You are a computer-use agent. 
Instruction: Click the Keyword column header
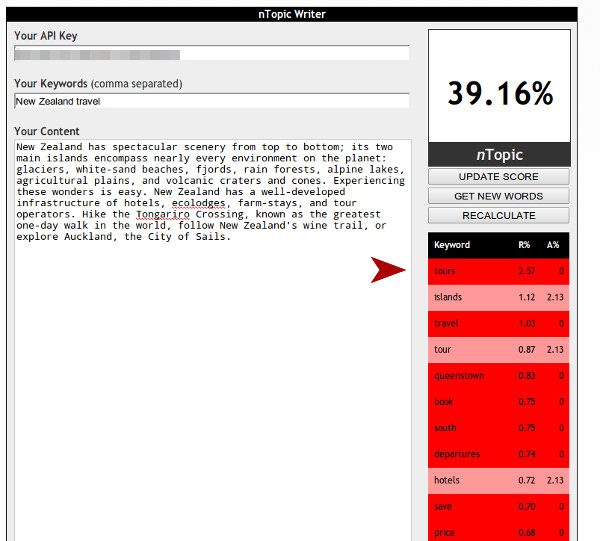452,245
